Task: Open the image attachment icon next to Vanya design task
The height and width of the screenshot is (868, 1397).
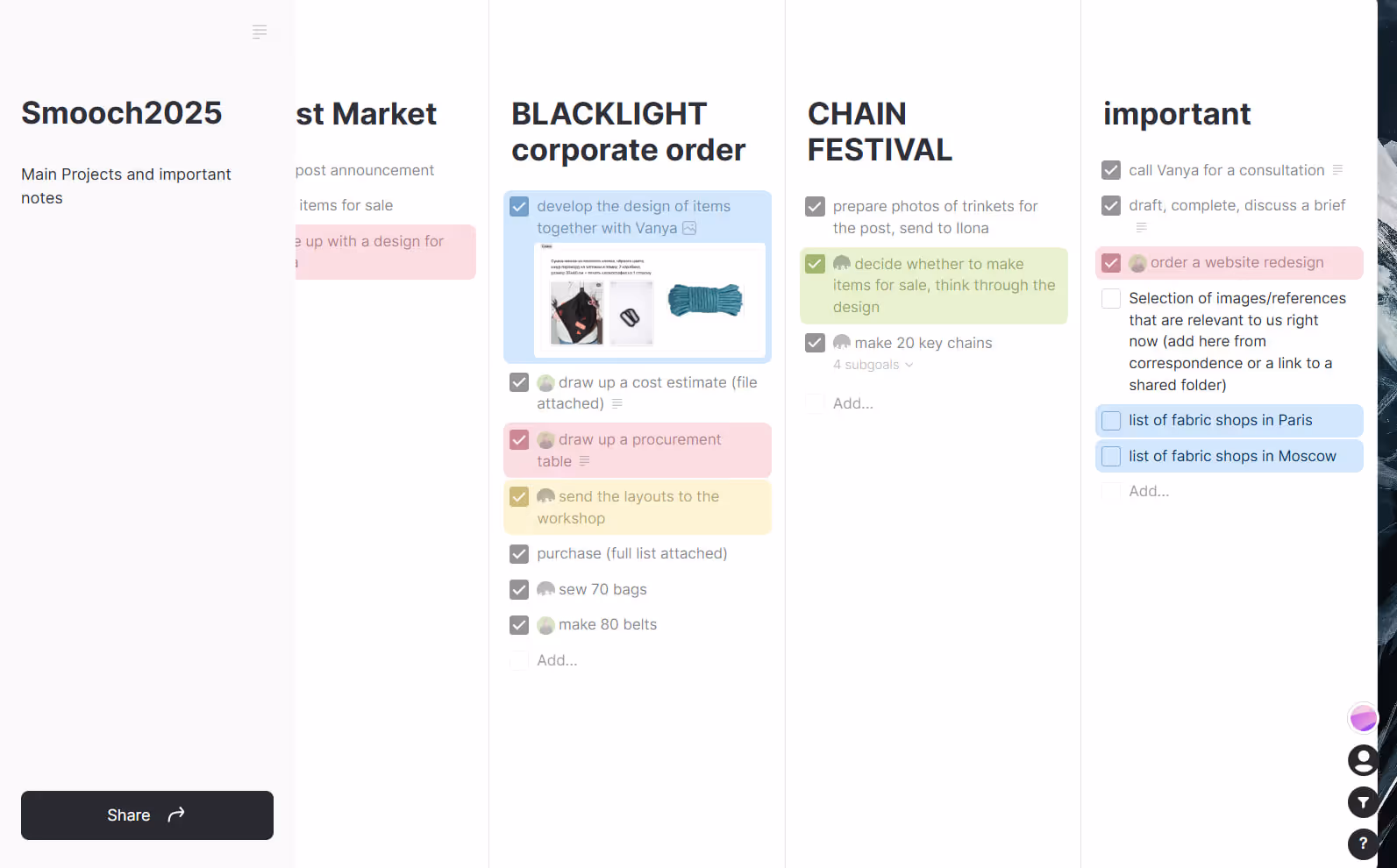Action: tap(689, 228)
